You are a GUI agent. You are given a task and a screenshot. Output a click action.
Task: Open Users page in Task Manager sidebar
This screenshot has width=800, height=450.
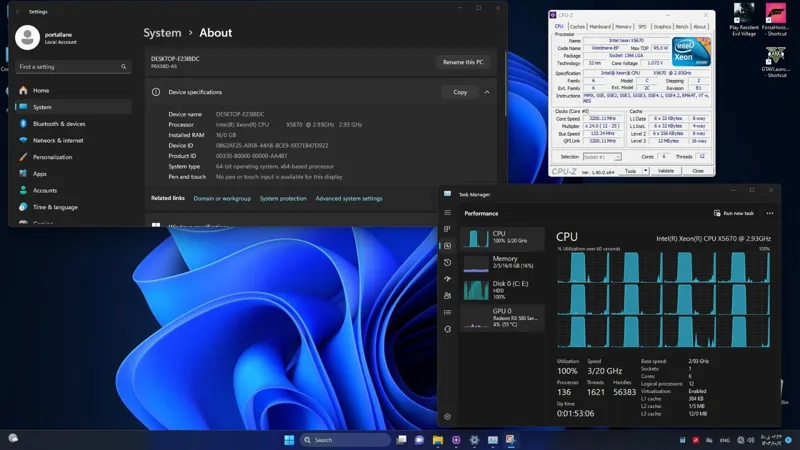click(x=447, y=296)
